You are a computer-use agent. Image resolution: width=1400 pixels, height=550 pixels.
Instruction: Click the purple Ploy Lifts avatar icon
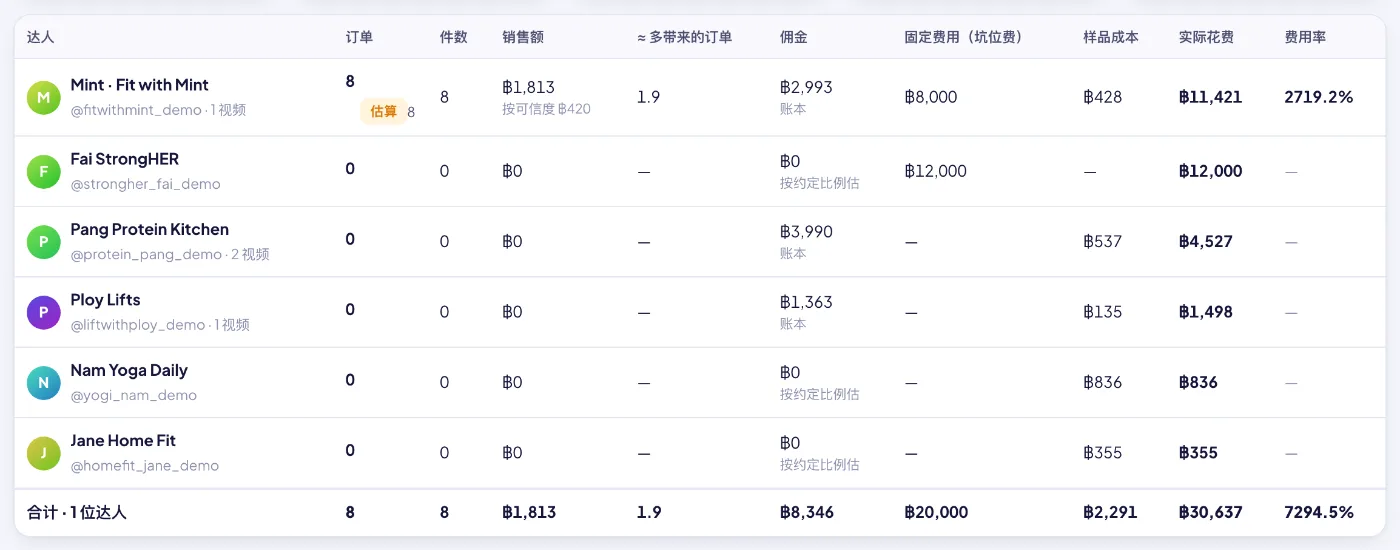[x=43, y=312]
